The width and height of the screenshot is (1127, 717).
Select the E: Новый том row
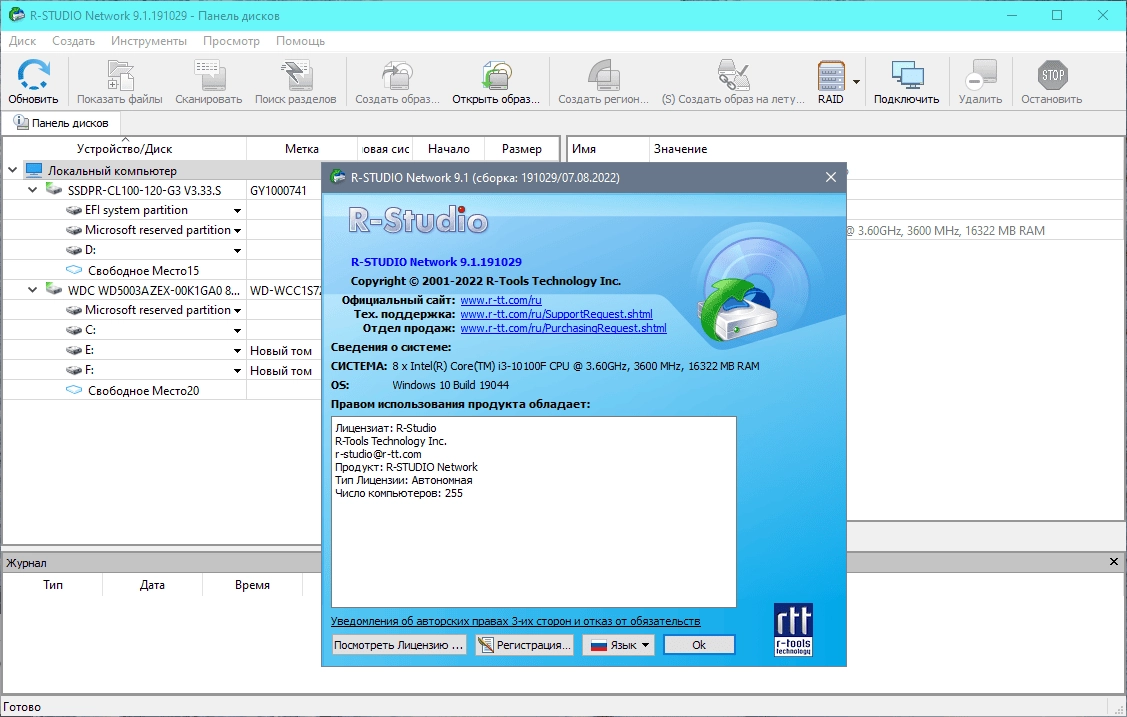[162, 351]
